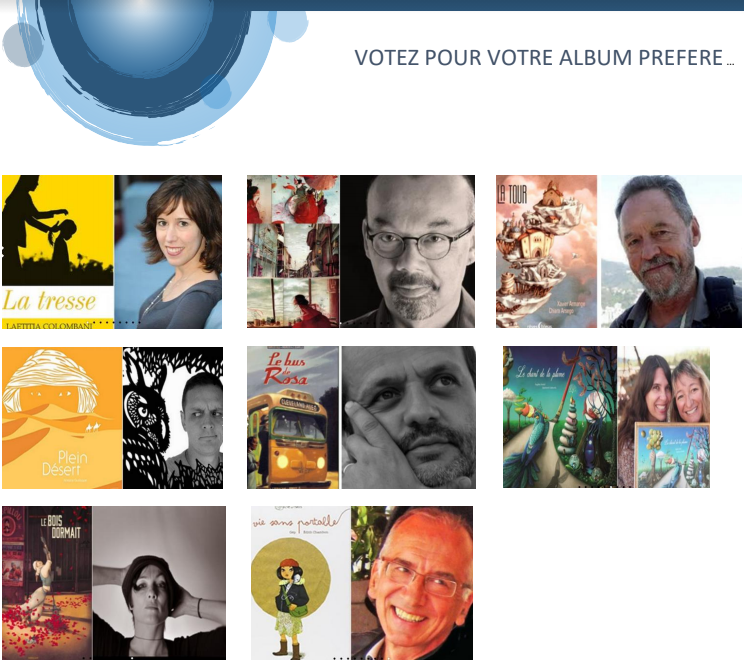Select Le bois dormait book cover

pyautogui.click(x=47, y=583)
